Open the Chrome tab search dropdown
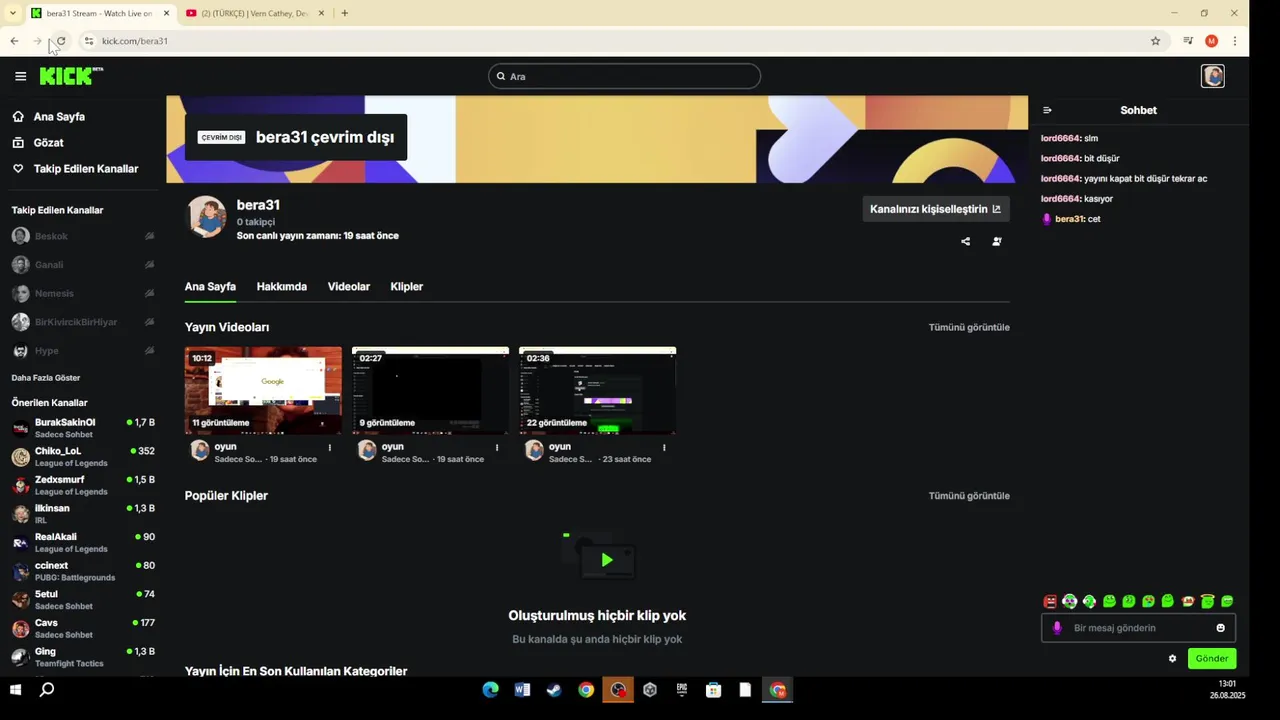This screenshot has width=1280, height=720. pyautogui.click(x=12, y=13)
